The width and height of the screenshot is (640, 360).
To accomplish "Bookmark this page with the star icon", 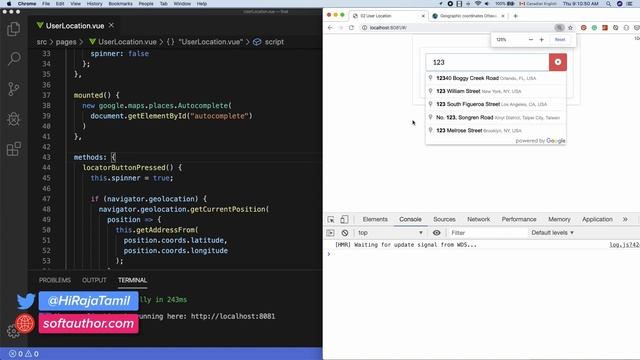I will point(571,27).
